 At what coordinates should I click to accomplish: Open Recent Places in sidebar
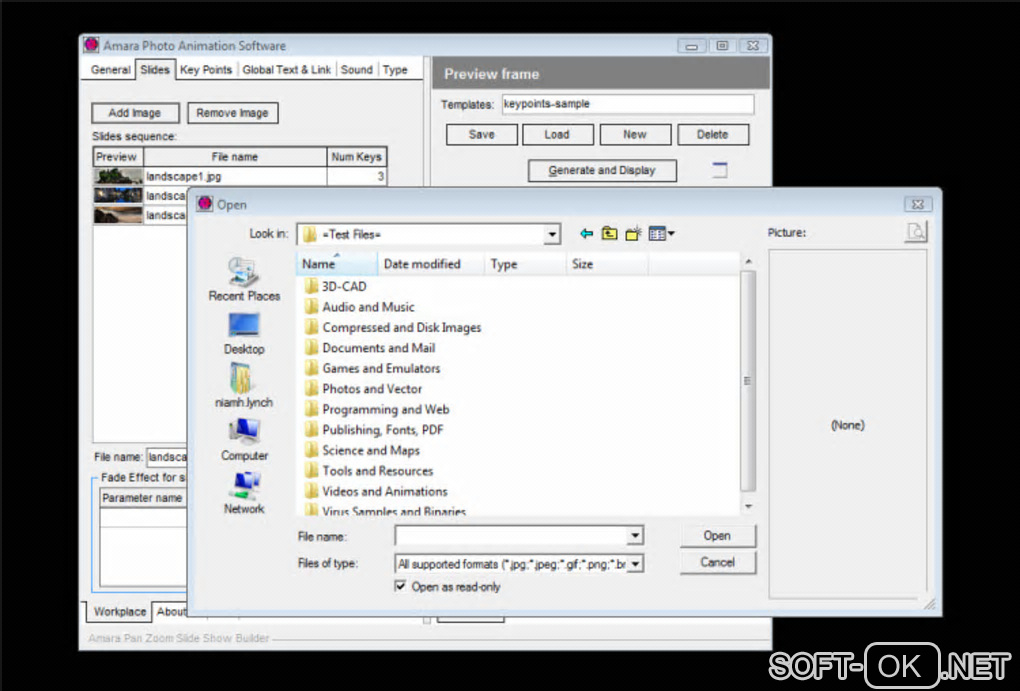pos(244,279)
